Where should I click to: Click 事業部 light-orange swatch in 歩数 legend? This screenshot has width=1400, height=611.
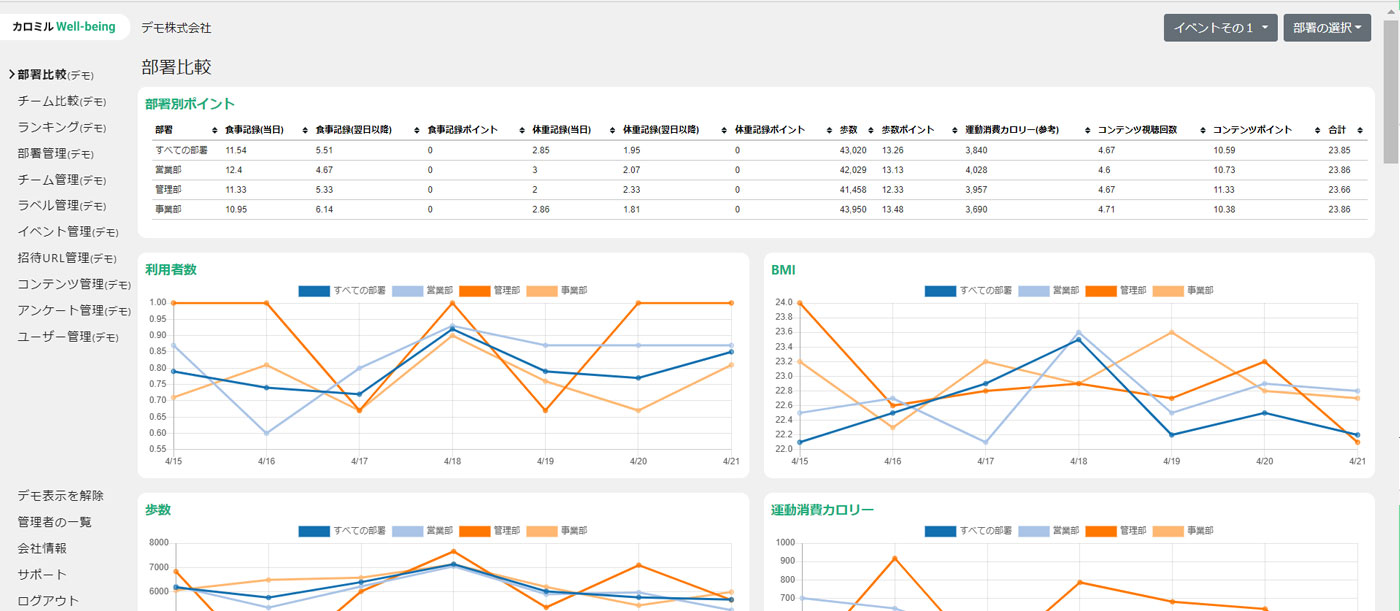pos(542,530)
